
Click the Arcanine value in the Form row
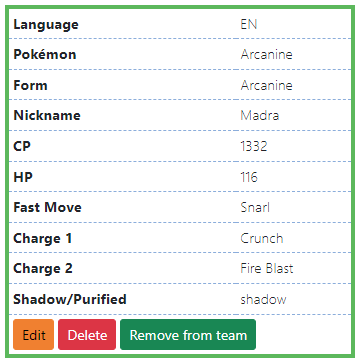pos(266,85)
